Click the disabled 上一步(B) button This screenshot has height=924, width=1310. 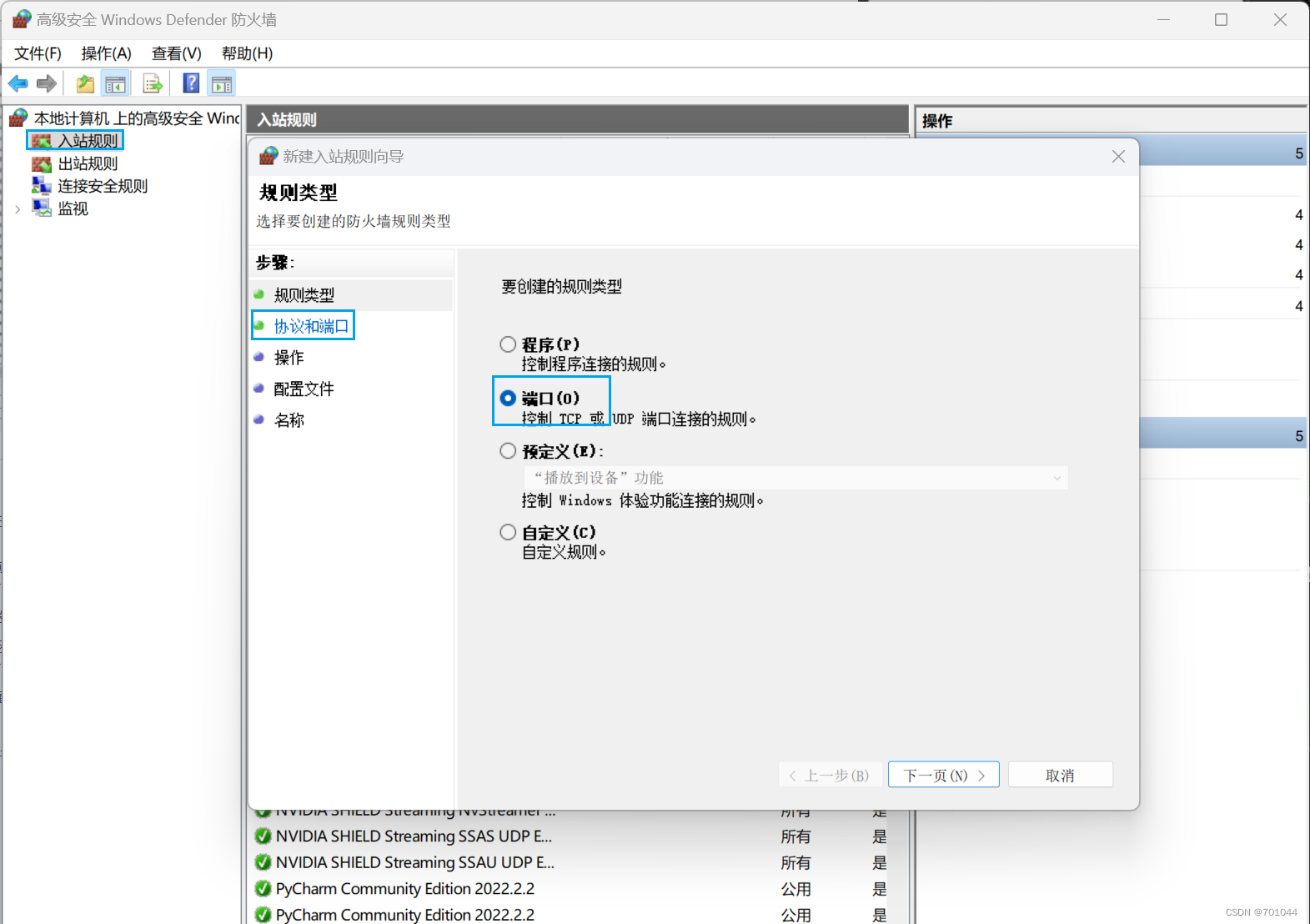point(831,775)
